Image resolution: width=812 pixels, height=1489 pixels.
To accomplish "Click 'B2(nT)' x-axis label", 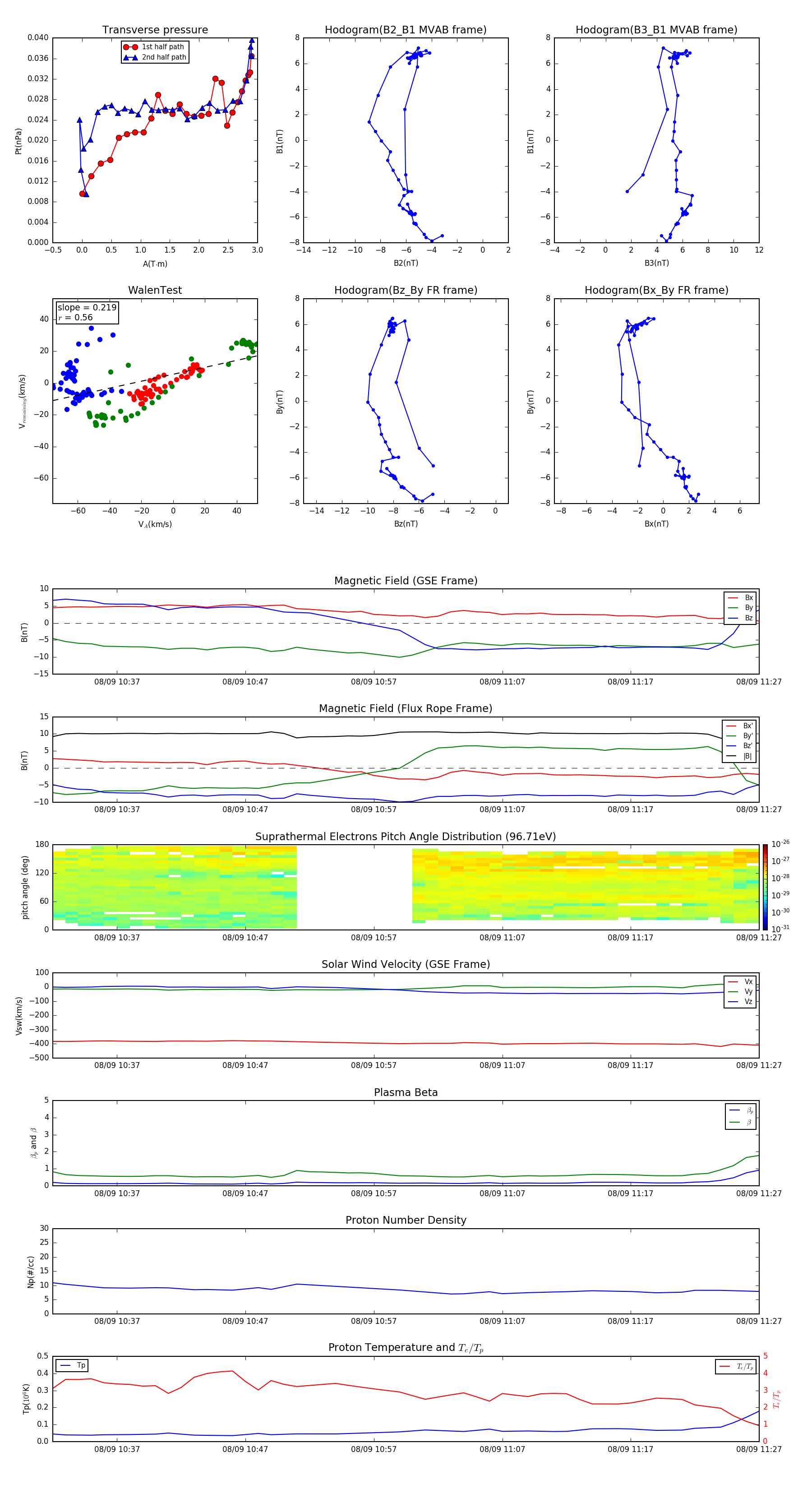I will click(406, 263).
